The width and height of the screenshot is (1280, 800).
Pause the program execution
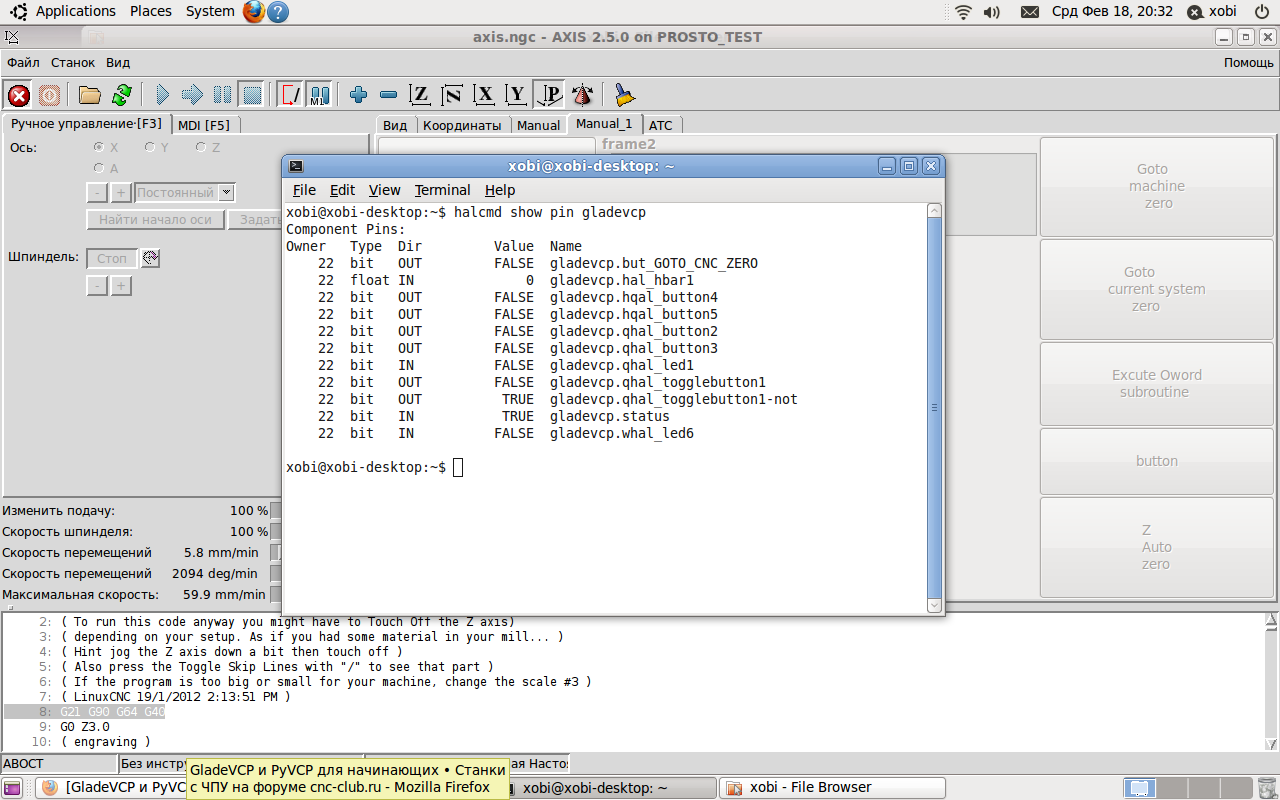tap(222, 95)
